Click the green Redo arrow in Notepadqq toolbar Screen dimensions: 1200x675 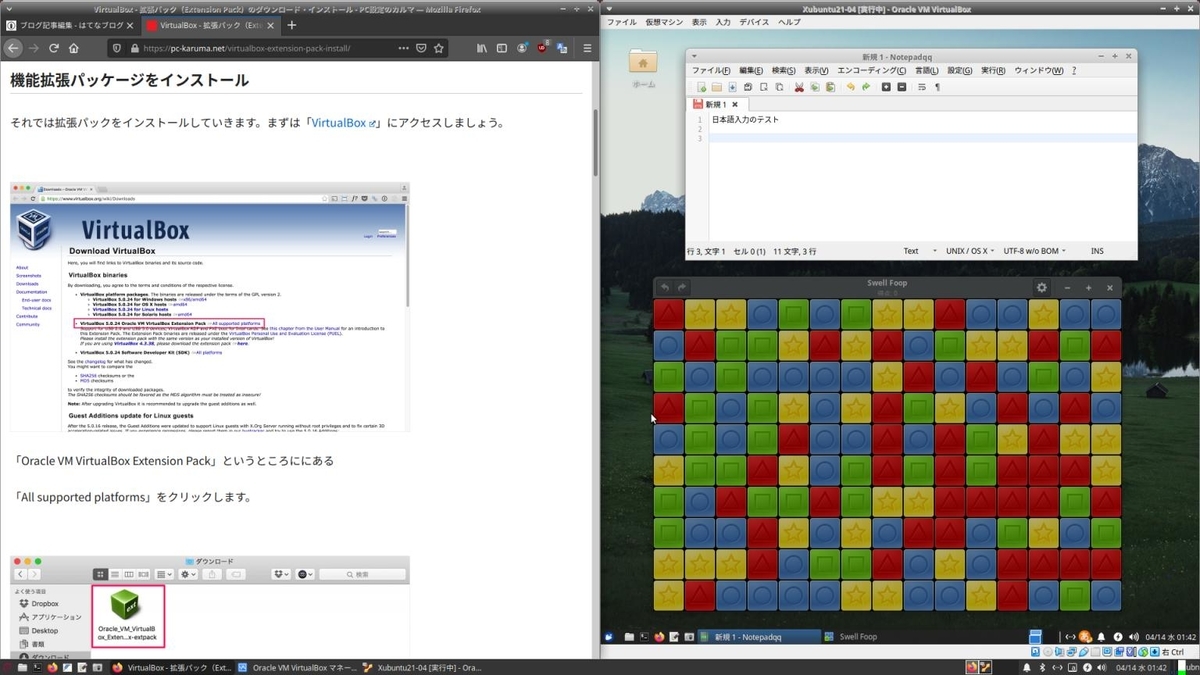[x=866, y=87]
